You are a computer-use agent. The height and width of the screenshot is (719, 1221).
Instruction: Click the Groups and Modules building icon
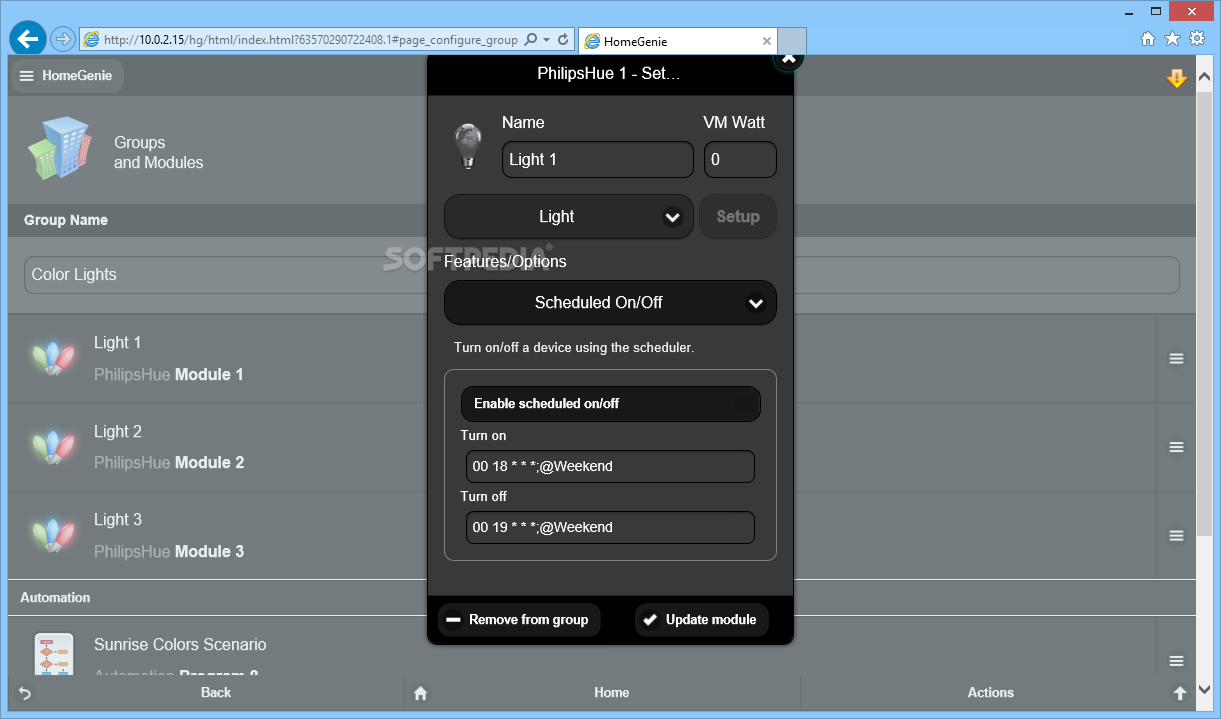click(59, 149)
